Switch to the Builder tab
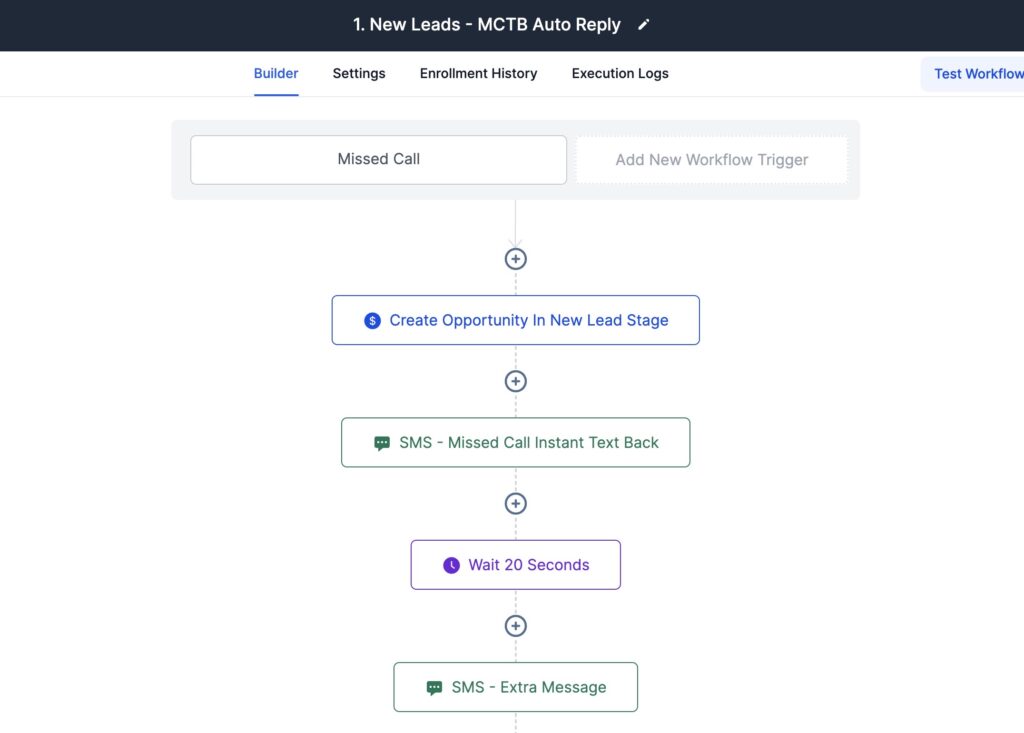This screenshot has height=733, width=1024. point(276,73)
